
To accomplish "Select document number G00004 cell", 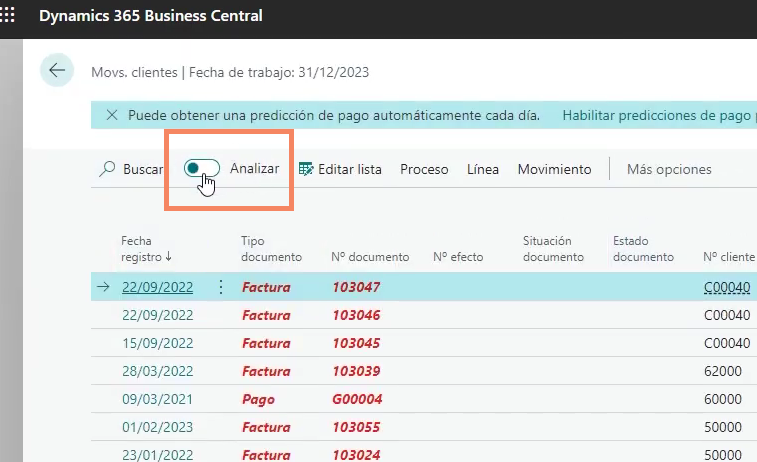I will [356, 399].
